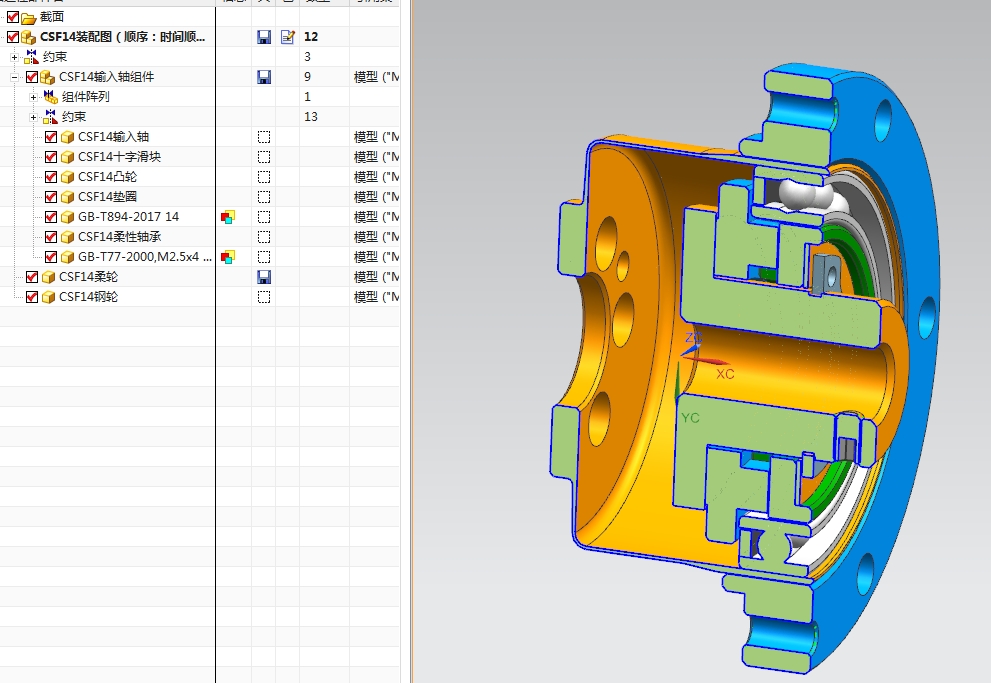Select the CSF14钢轮 tree item

tap(88, 297)
